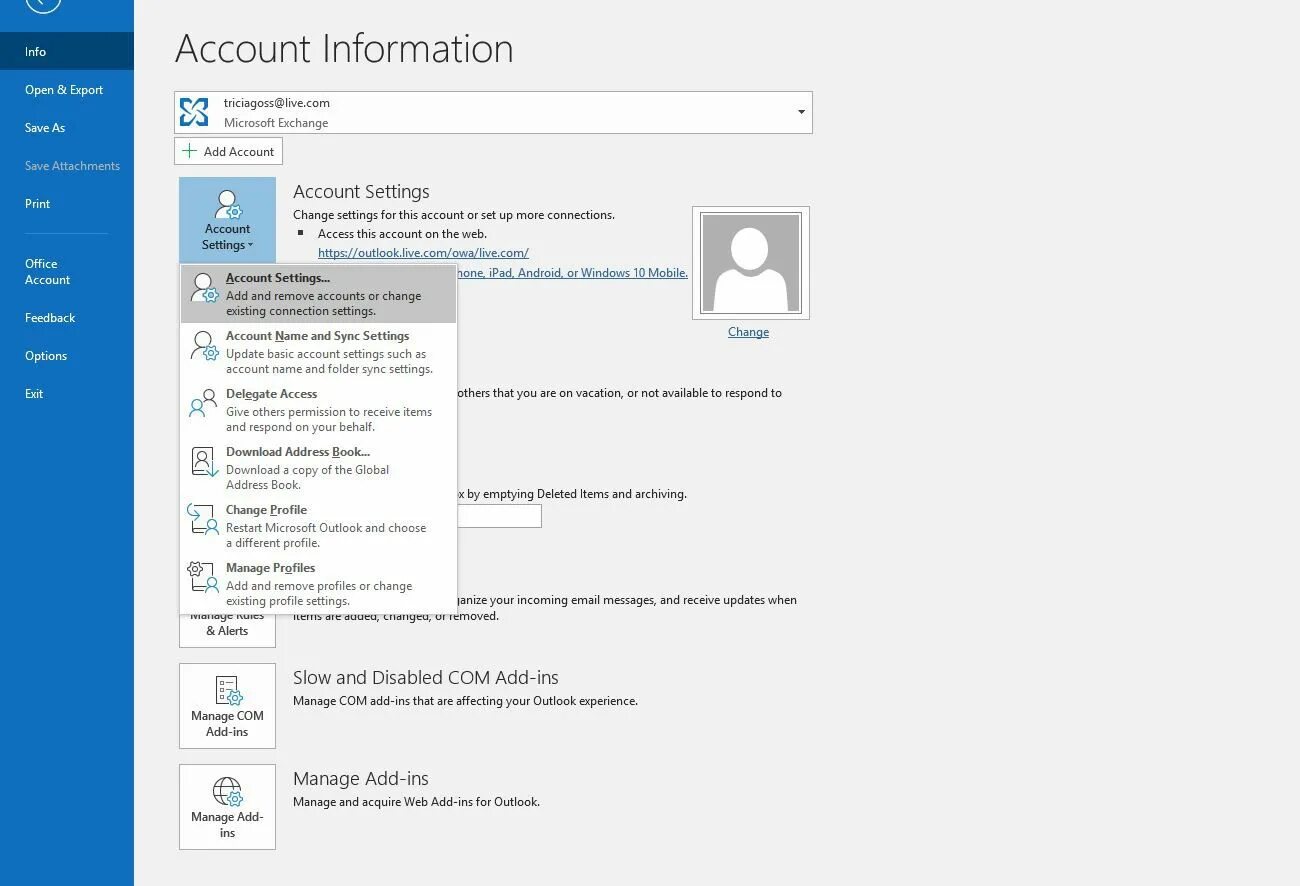Image resolution: width=1300 pixels, height=886 pixels.
Task: Click the profile picture placeholder
Action: pyautogui.click(x=750, y=263)
